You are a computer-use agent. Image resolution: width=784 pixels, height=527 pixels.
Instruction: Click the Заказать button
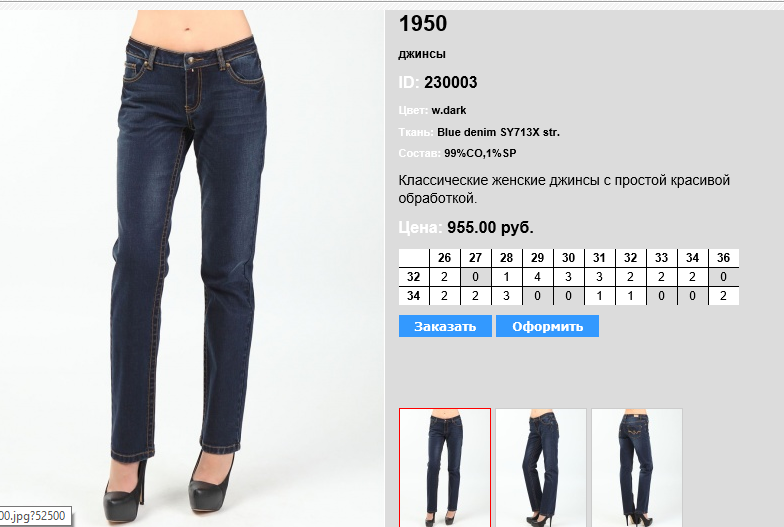click(x=445, y=326)
